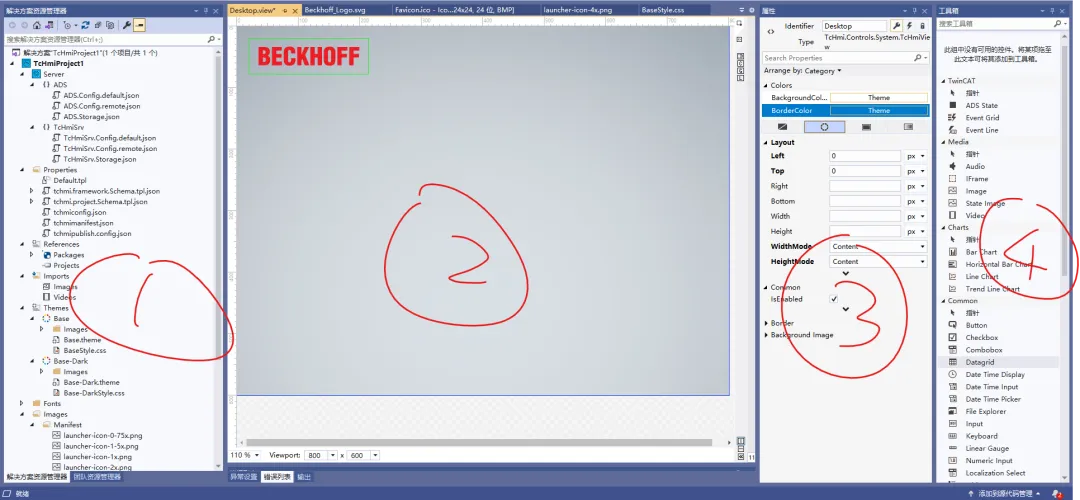Click the Visual Studio sync icon beside Home
This screenshot has height=500, width=1080.
49,25
